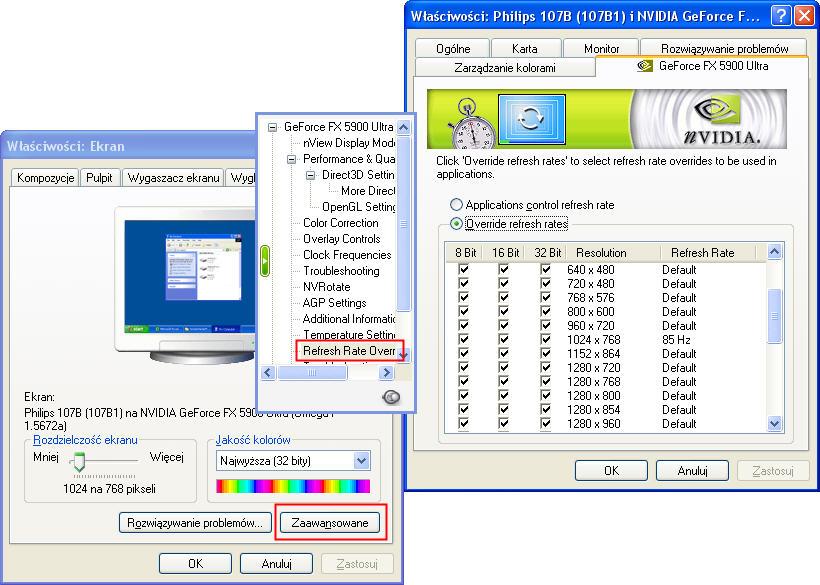The image size is (820, 585).
Task: Collapse the Direct3D Settings tree node
Action: click(x=310, y=175)
